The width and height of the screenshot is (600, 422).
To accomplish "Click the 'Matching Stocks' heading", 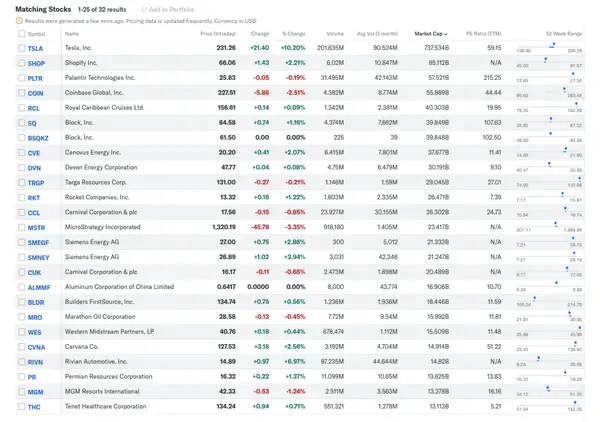I will click(43, 9).
